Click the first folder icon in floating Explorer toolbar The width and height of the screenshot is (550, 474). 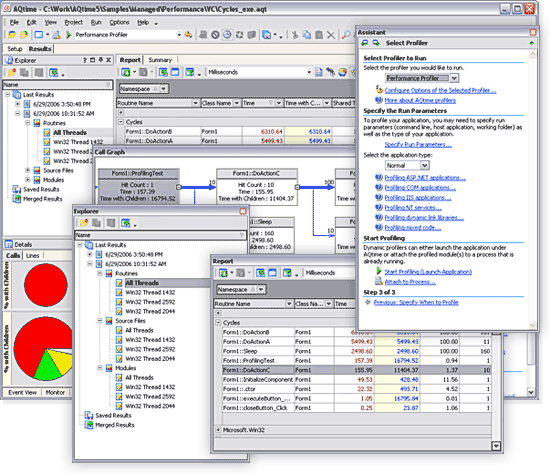coord(84,223)
